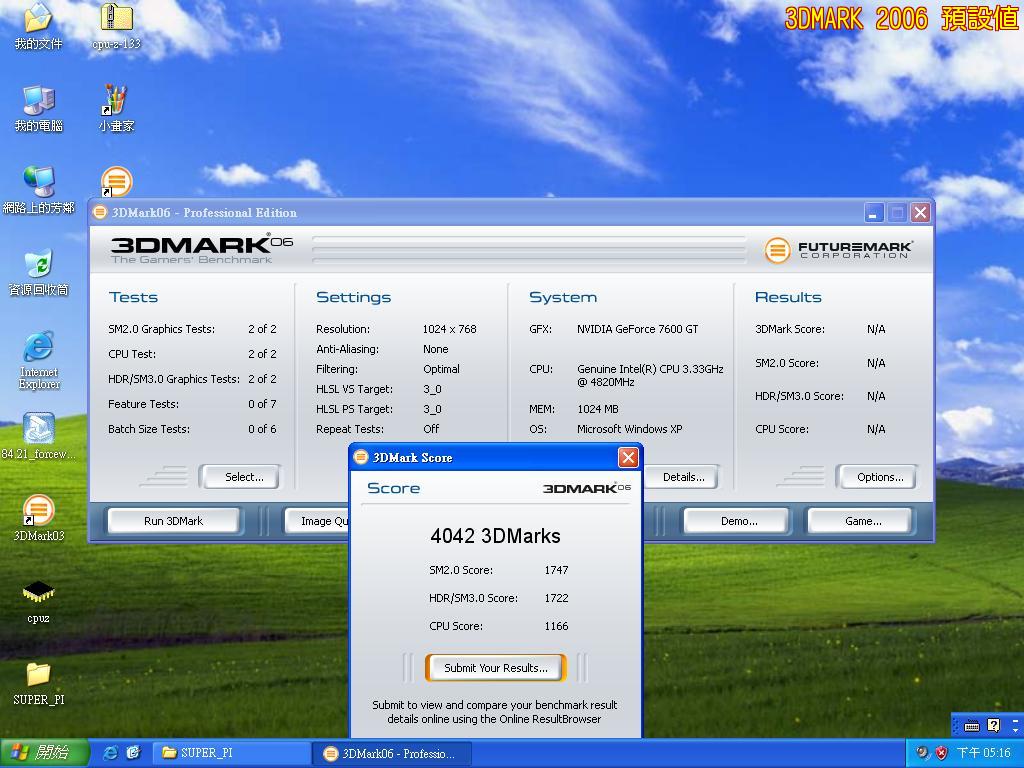This screenshot has width=1024, height=768.
Task: Open 我的電腦 desktop icon
Action: (38, 108)
